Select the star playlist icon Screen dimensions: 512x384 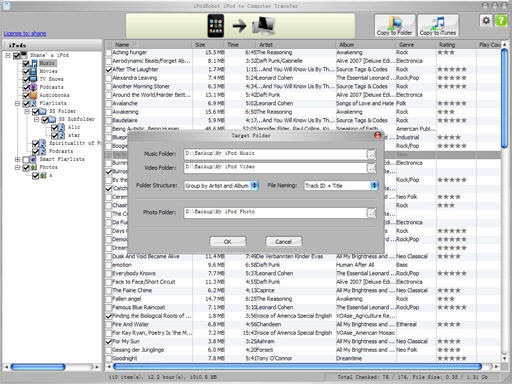[62, 135]
